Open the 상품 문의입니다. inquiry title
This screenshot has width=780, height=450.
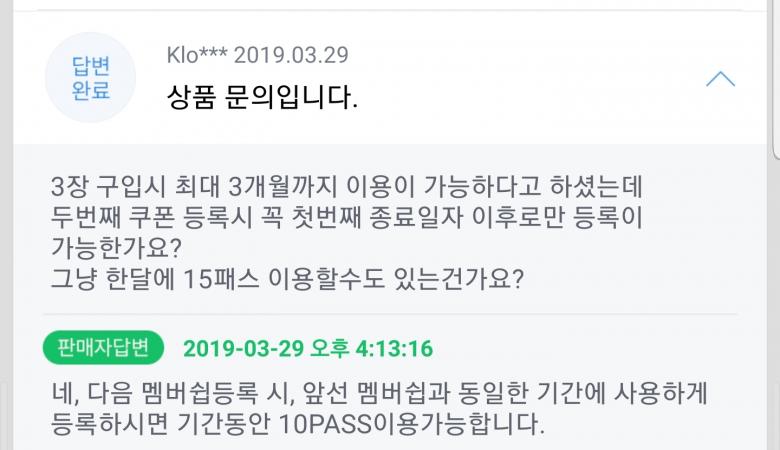point(261,98)
